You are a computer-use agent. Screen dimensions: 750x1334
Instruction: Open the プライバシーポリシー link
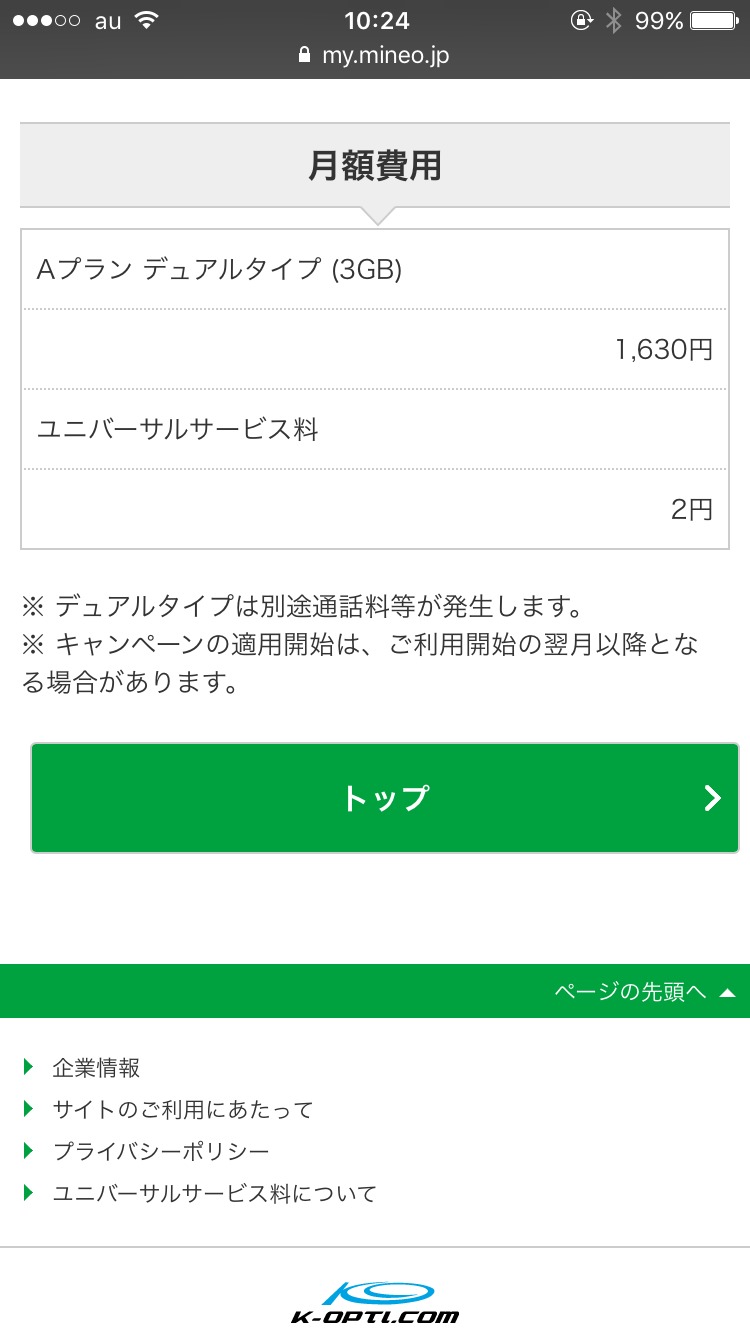161,1152
